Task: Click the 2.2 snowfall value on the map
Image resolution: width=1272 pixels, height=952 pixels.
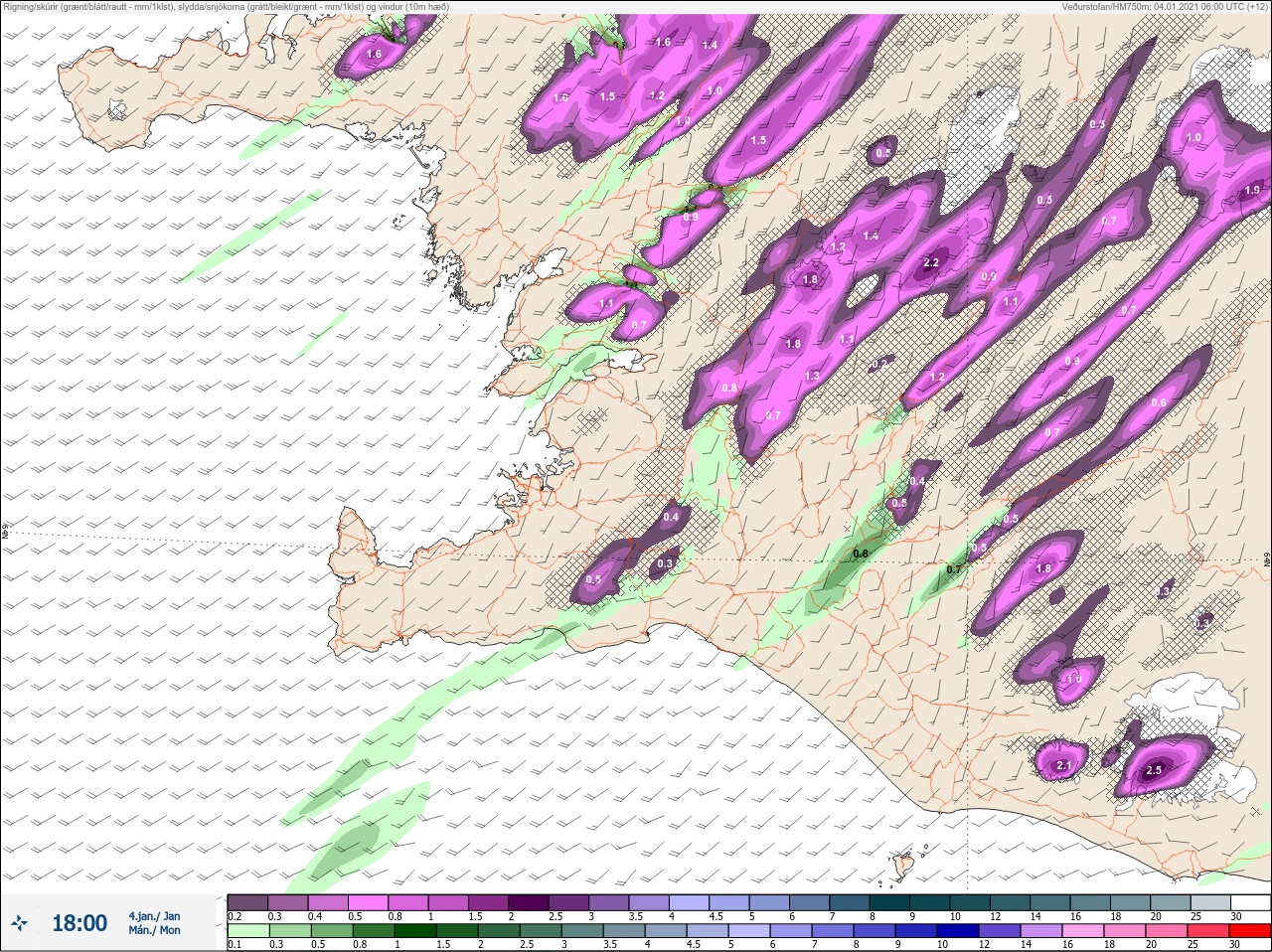Action: point(931,263)
